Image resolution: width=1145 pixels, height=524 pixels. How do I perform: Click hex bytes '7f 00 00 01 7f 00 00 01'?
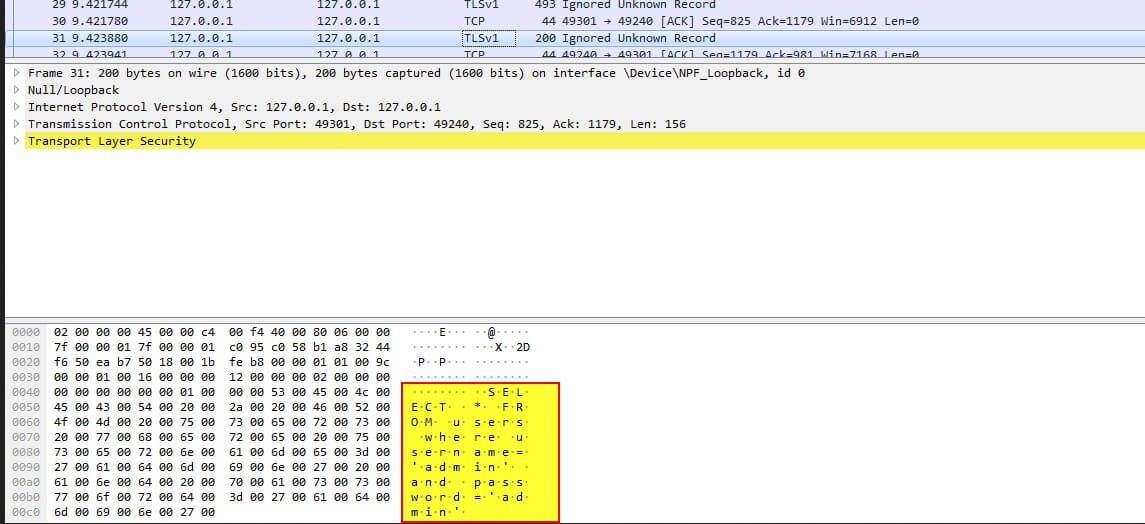[x=134, y=347]
